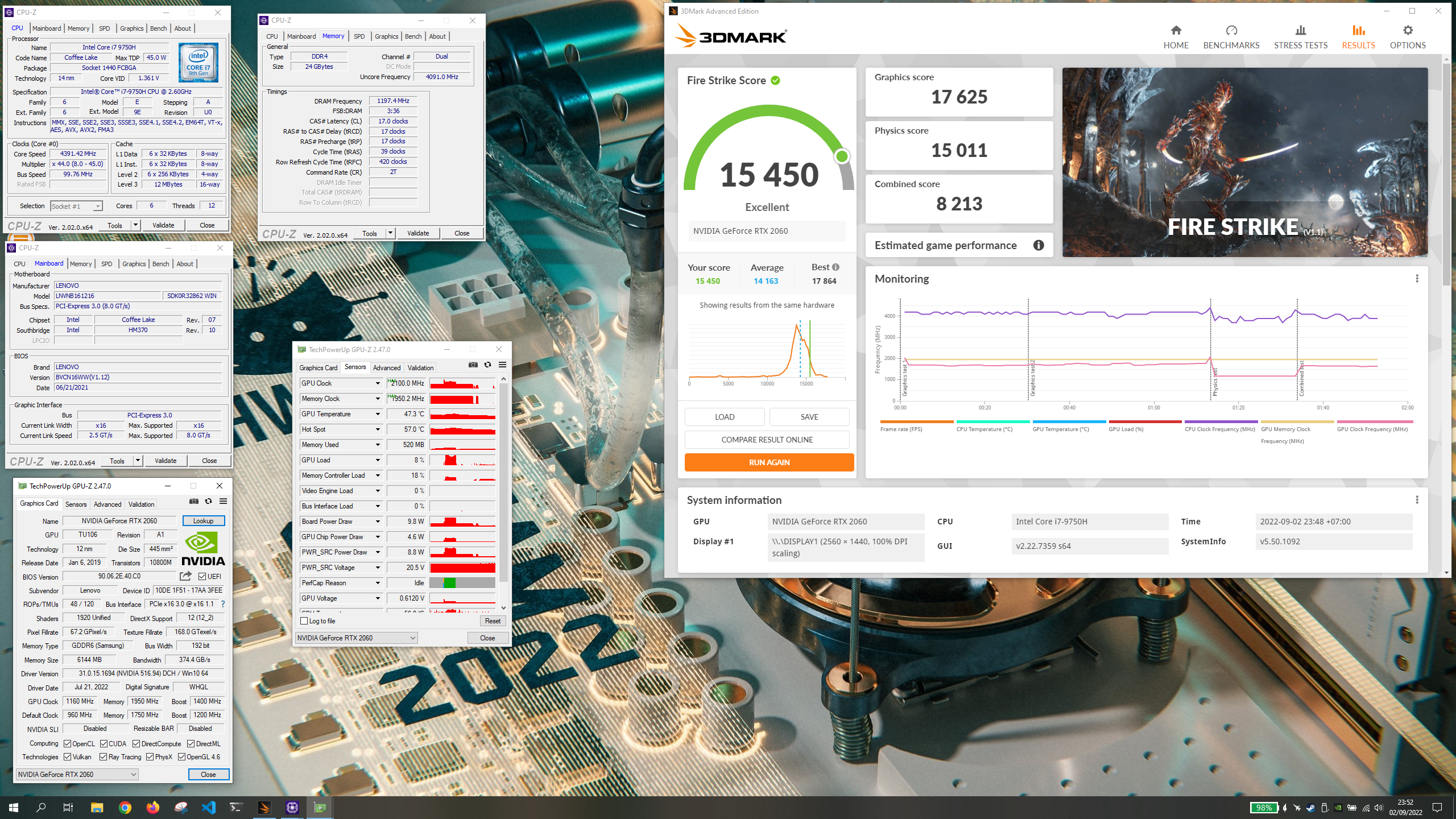Click Bus Interface question mark help
The image size is (1456, 819).
point(222,604)
